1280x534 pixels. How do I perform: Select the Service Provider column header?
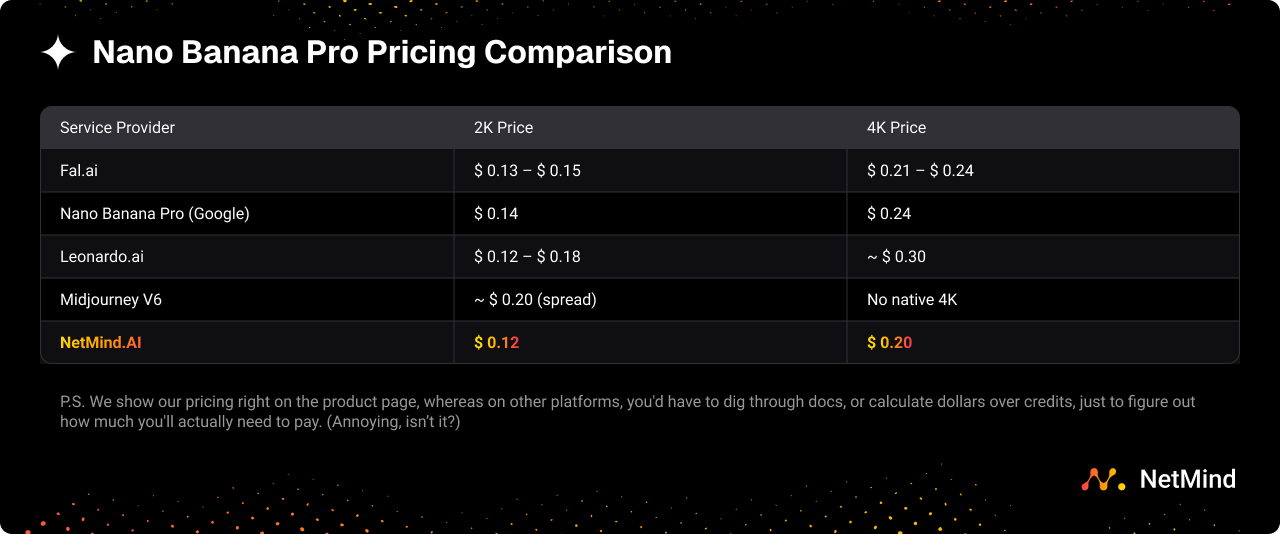[117, 128]
